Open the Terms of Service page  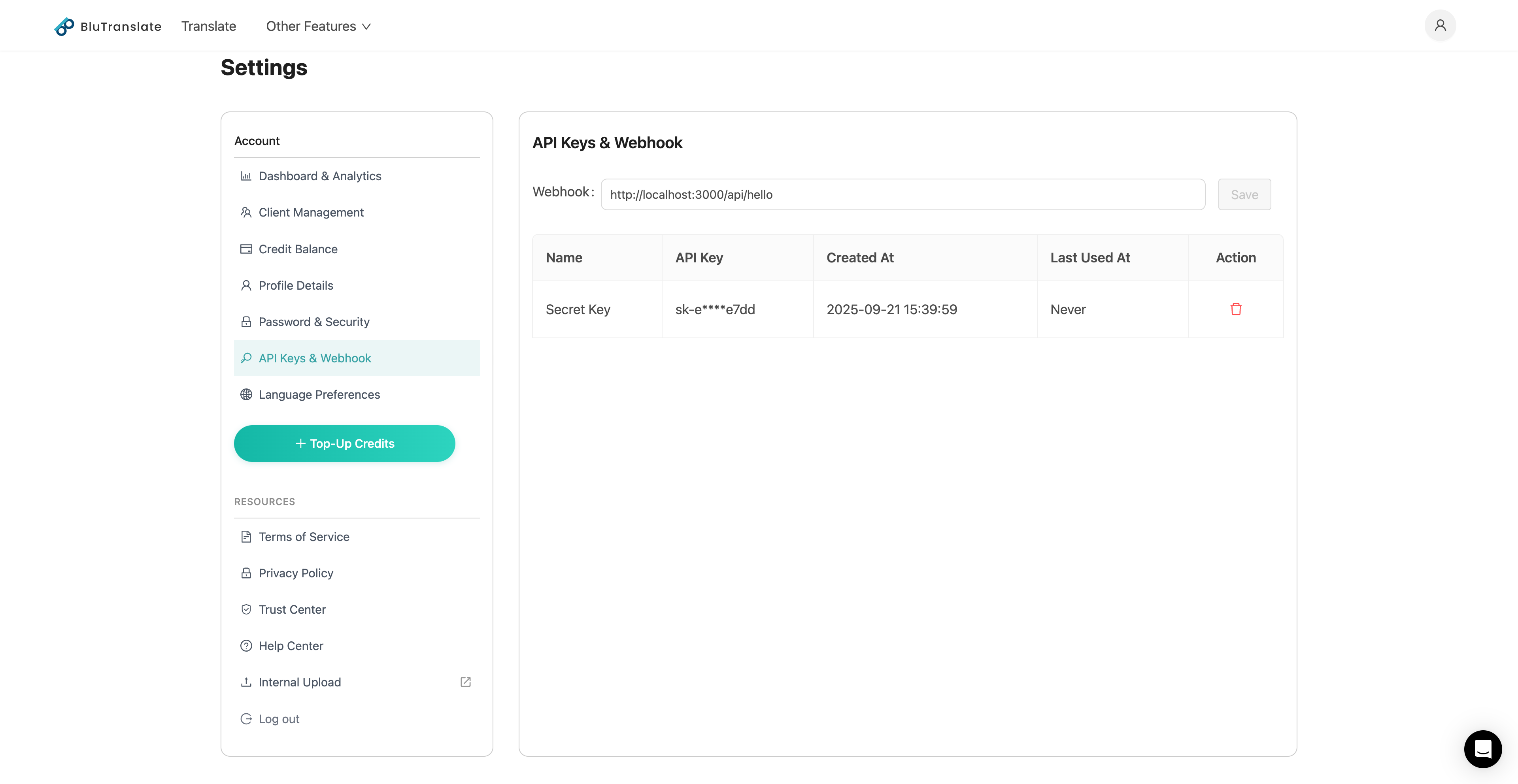304,537
